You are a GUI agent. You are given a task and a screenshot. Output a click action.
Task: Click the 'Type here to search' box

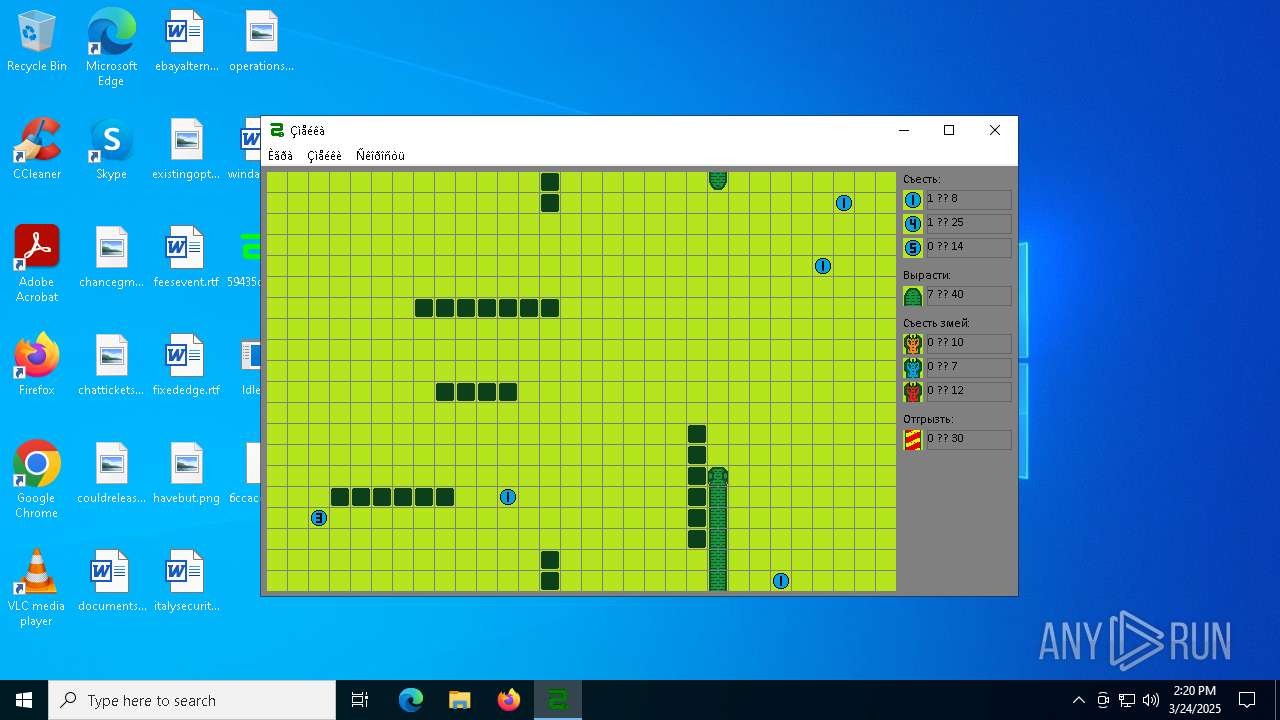192,700
